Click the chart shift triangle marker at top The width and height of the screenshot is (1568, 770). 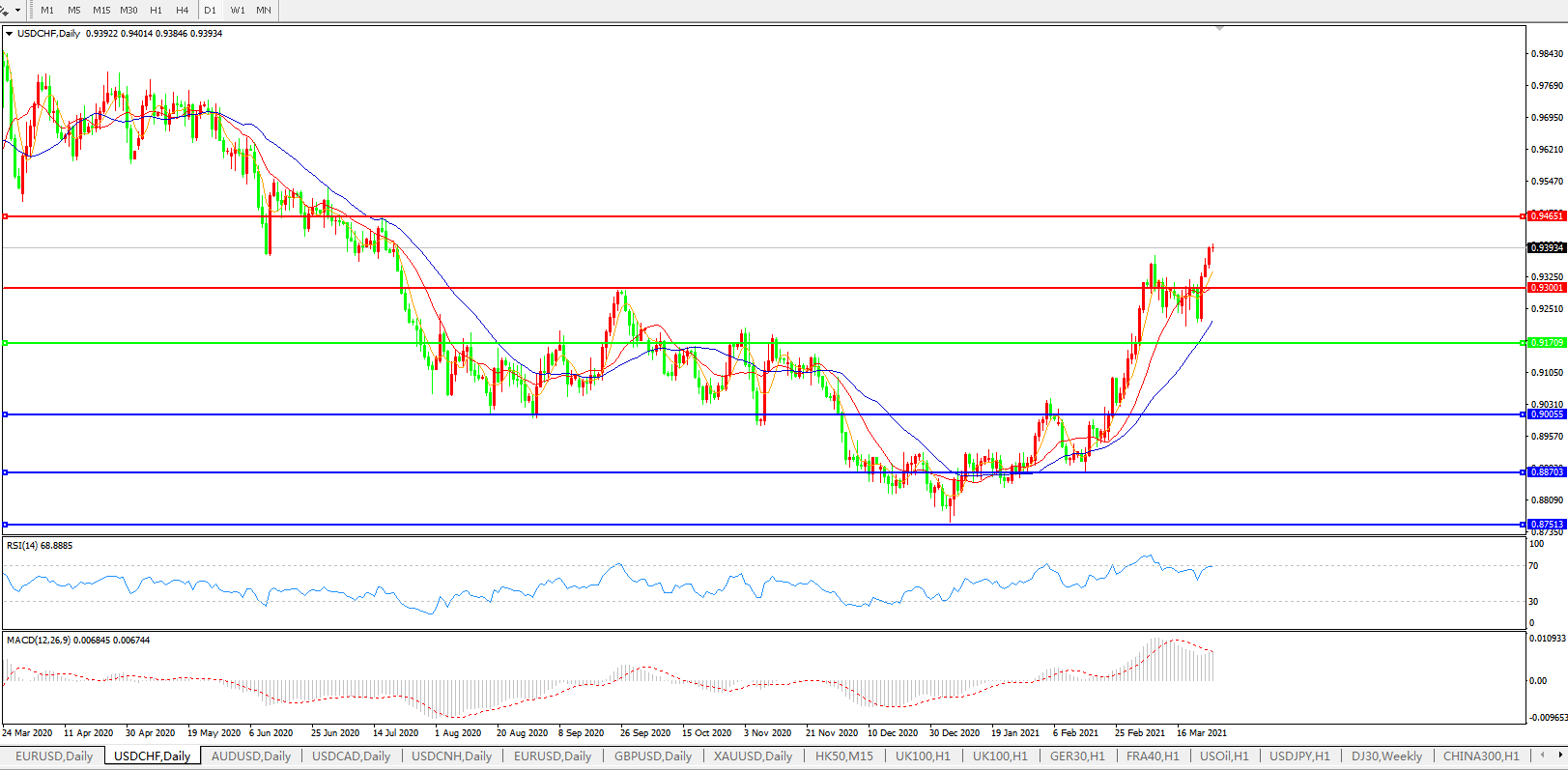pyautogui.click(x=1219, y=29)
